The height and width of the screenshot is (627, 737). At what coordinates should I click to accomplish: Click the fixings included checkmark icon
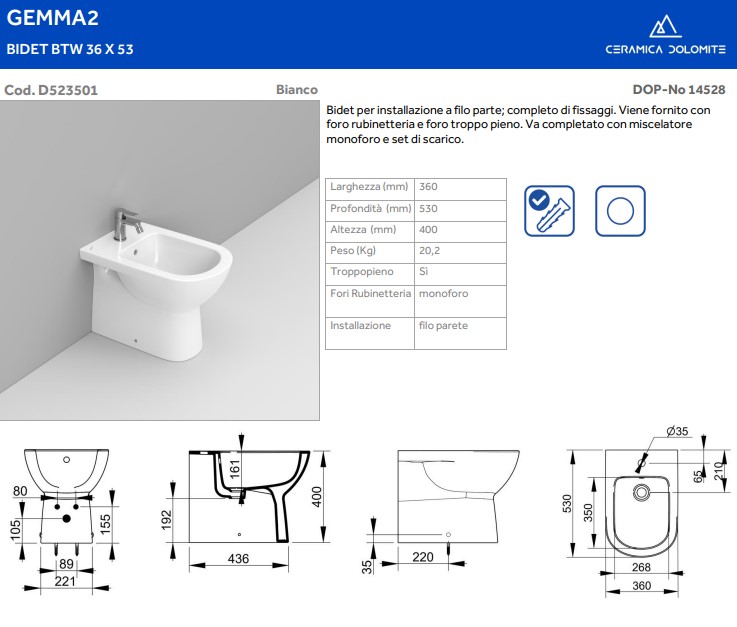coord(550,210)
